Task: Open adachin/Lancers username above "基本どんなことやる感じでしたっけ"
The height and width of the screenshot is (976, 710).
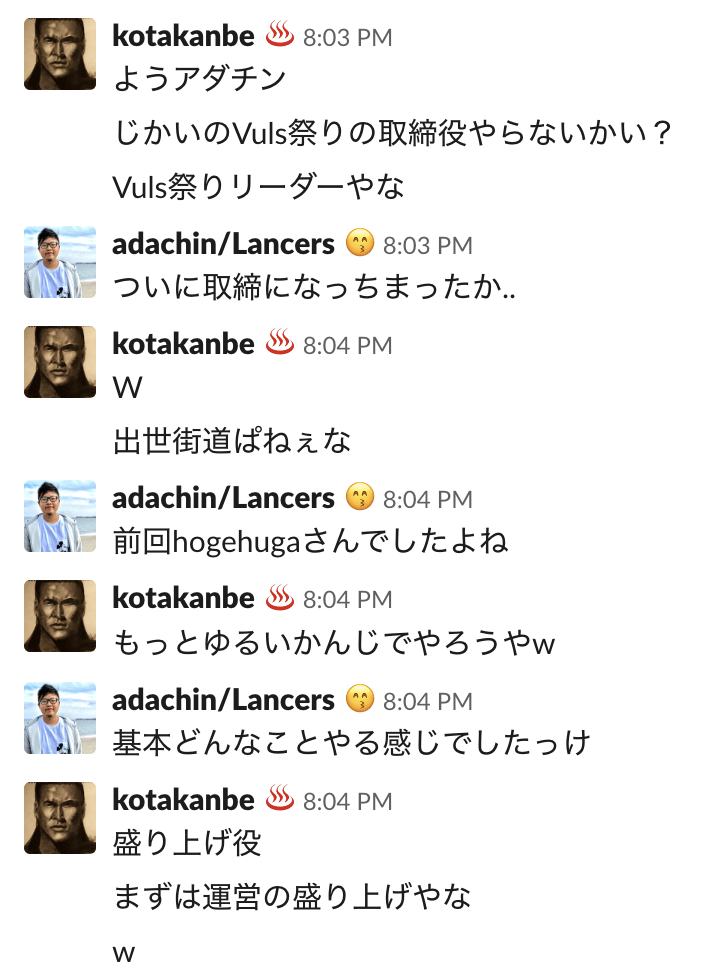Action: click(x=223, y=700)
